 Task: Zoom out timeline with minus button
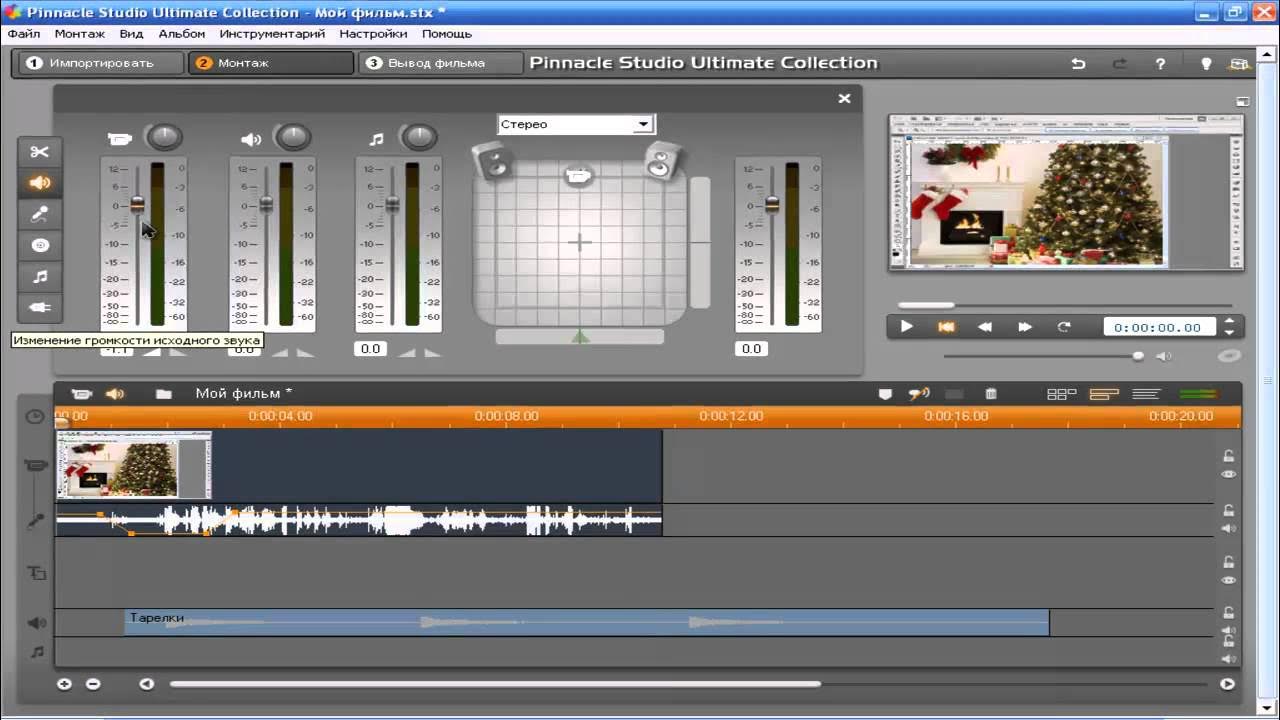click(x=93, y=684)
